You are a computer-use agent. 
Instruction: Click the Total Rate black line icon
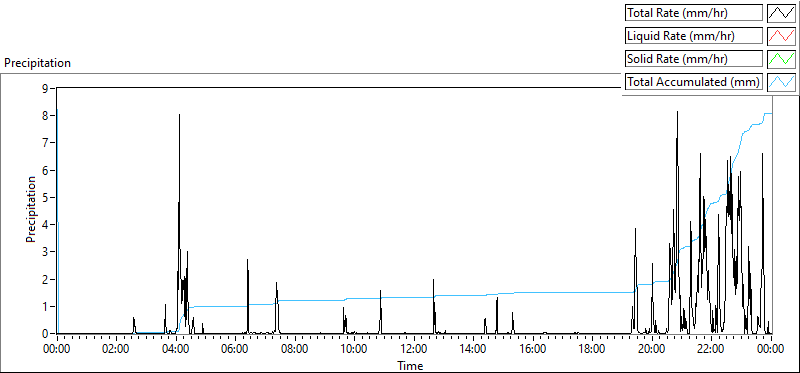click(x=781, y=13)
